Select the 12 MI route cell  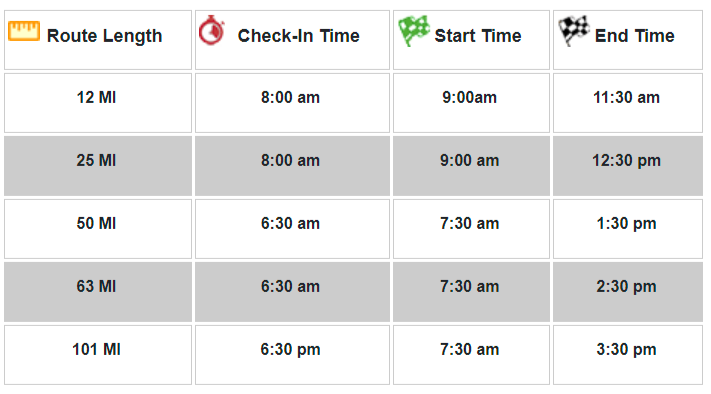(x=98, y=103)
